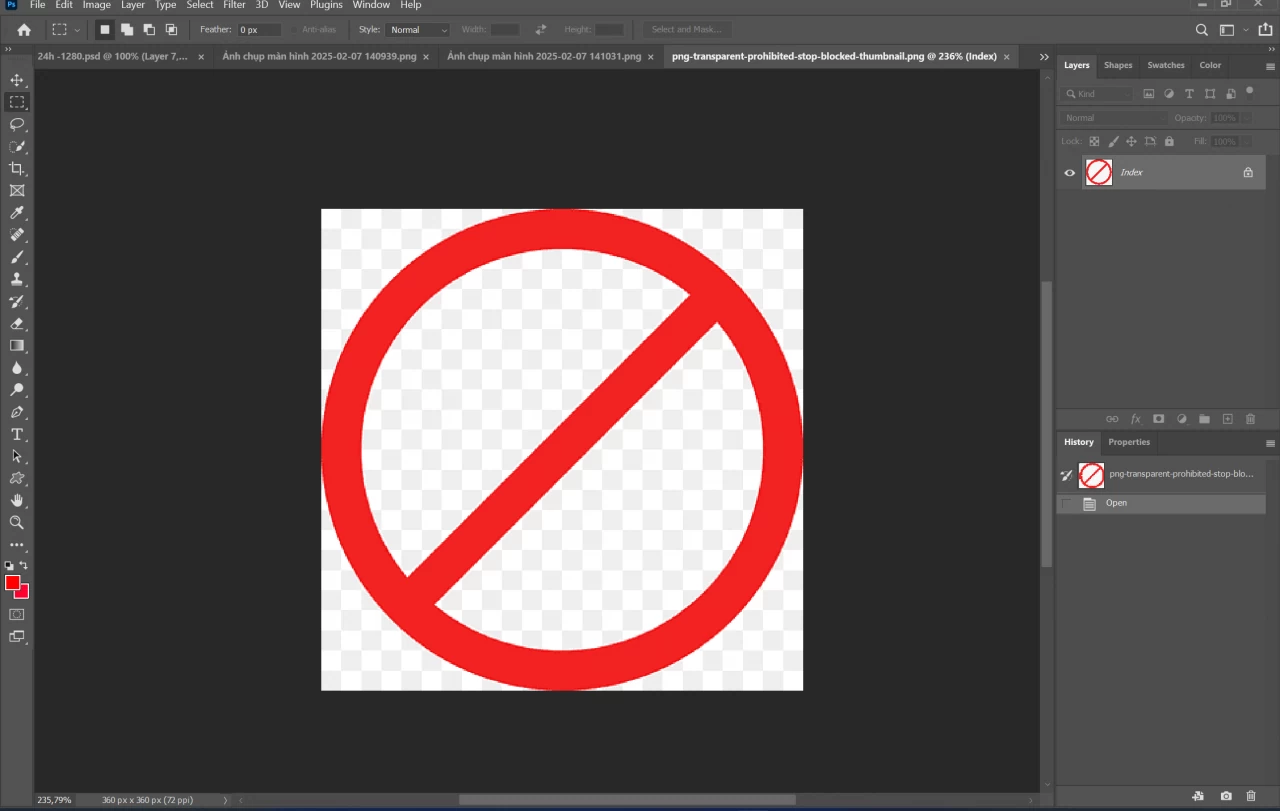Click the Select and Mask button
The width and height of the screenshot is (1280, 811).
686,30
